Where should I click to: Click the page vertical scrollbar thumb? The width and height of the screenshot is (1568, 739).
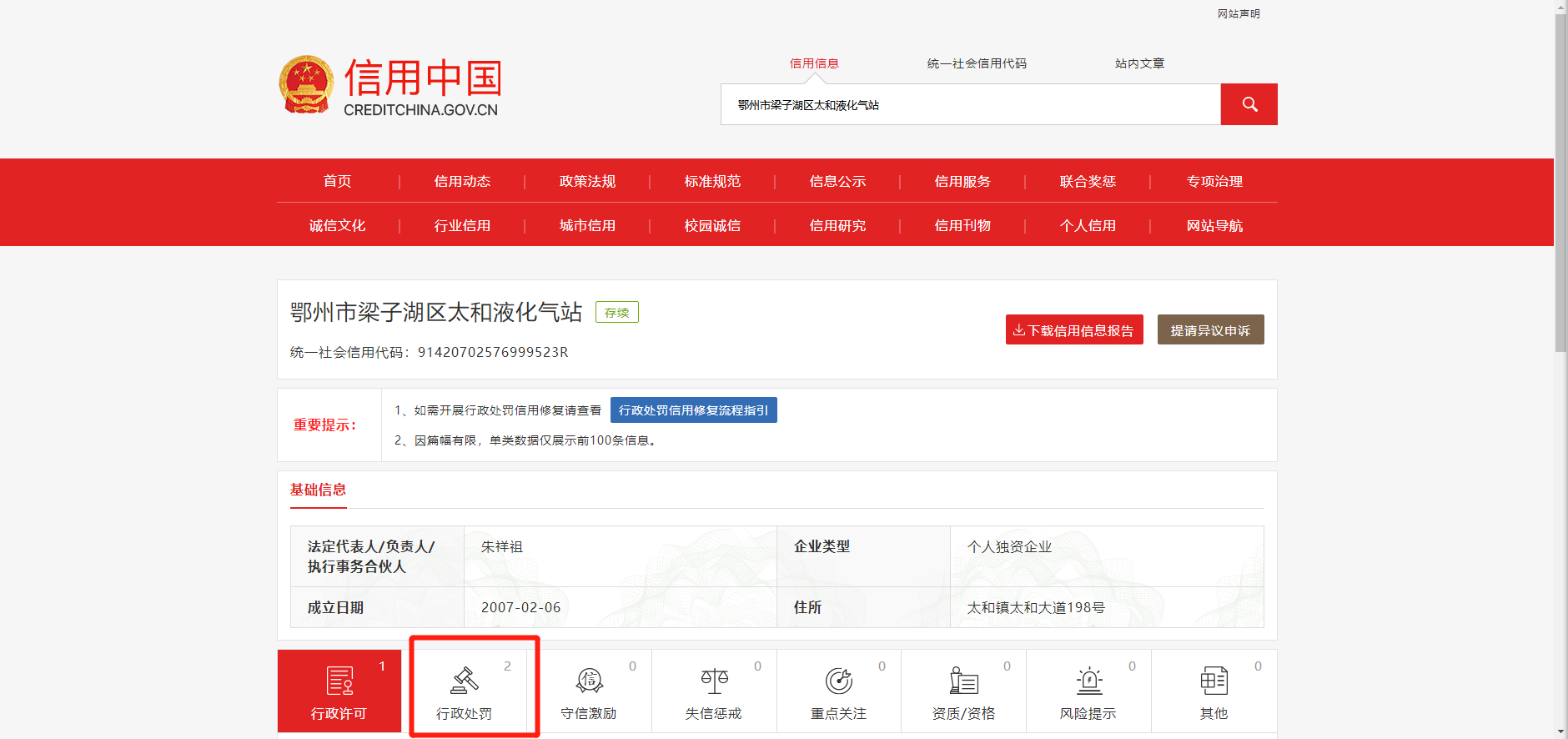1561,183
